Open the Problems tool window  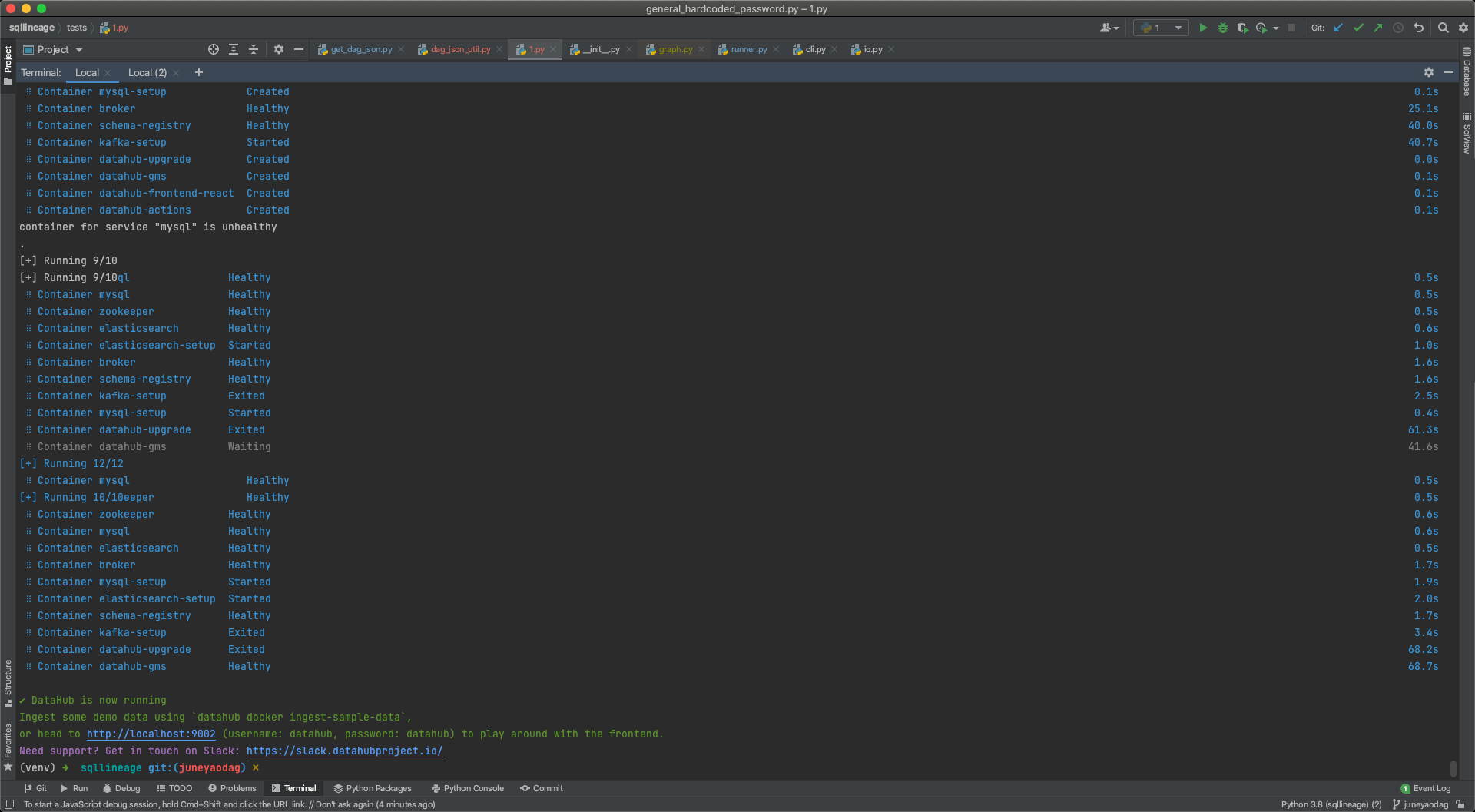coord(232,788)
